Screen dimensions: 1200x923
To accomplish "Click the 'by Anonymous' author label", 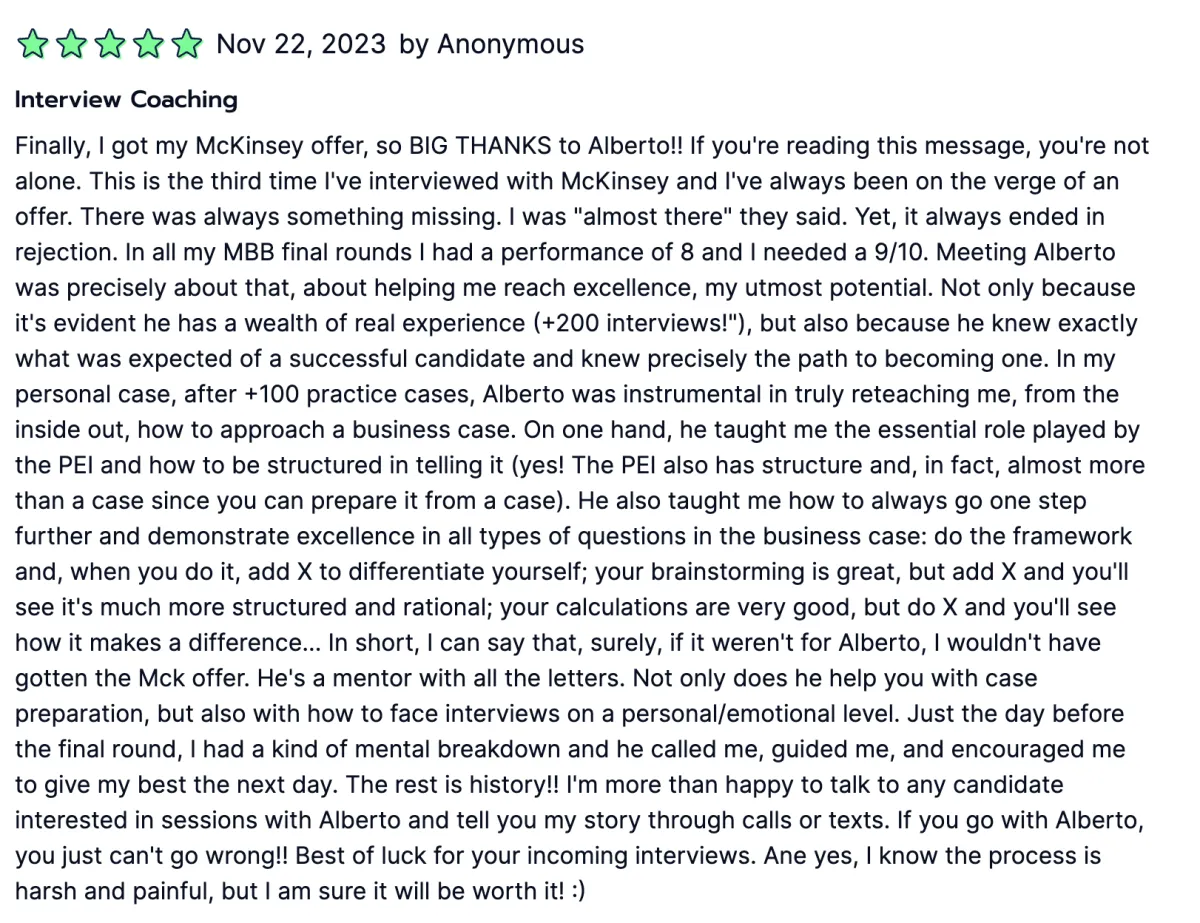I will 492,45.
